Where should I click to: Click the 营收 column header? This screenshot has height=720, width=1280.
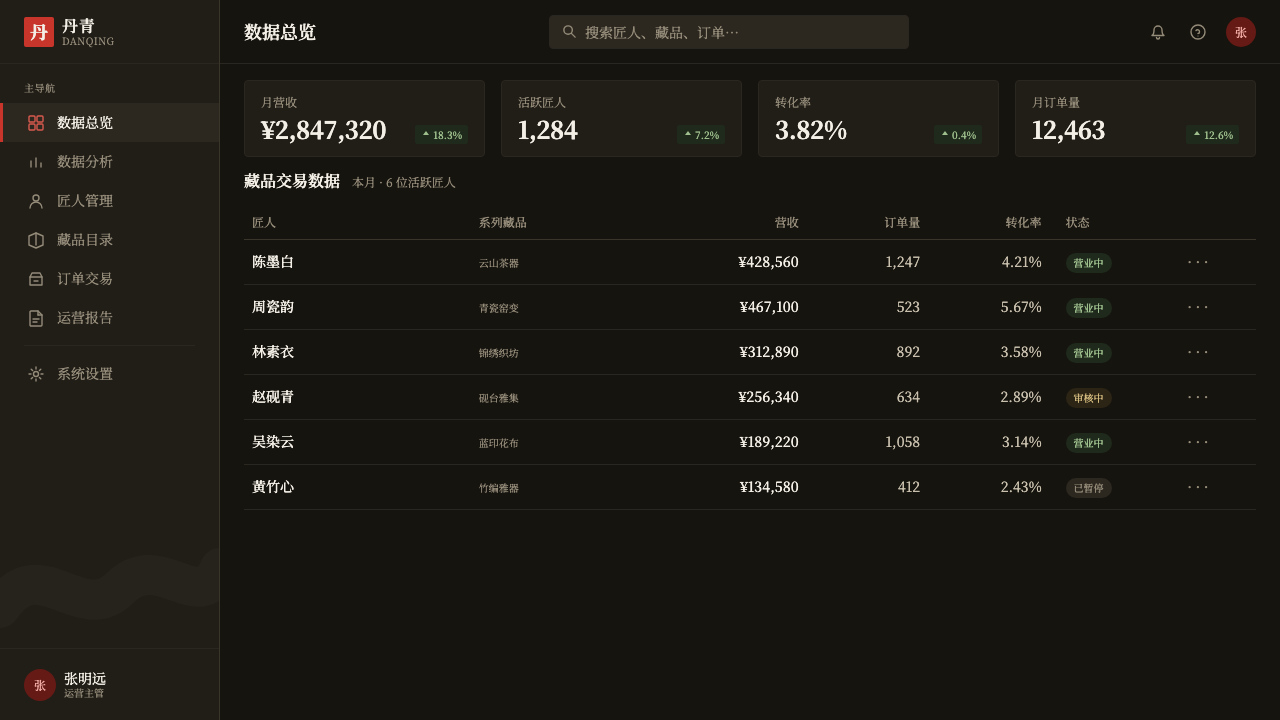787,223
